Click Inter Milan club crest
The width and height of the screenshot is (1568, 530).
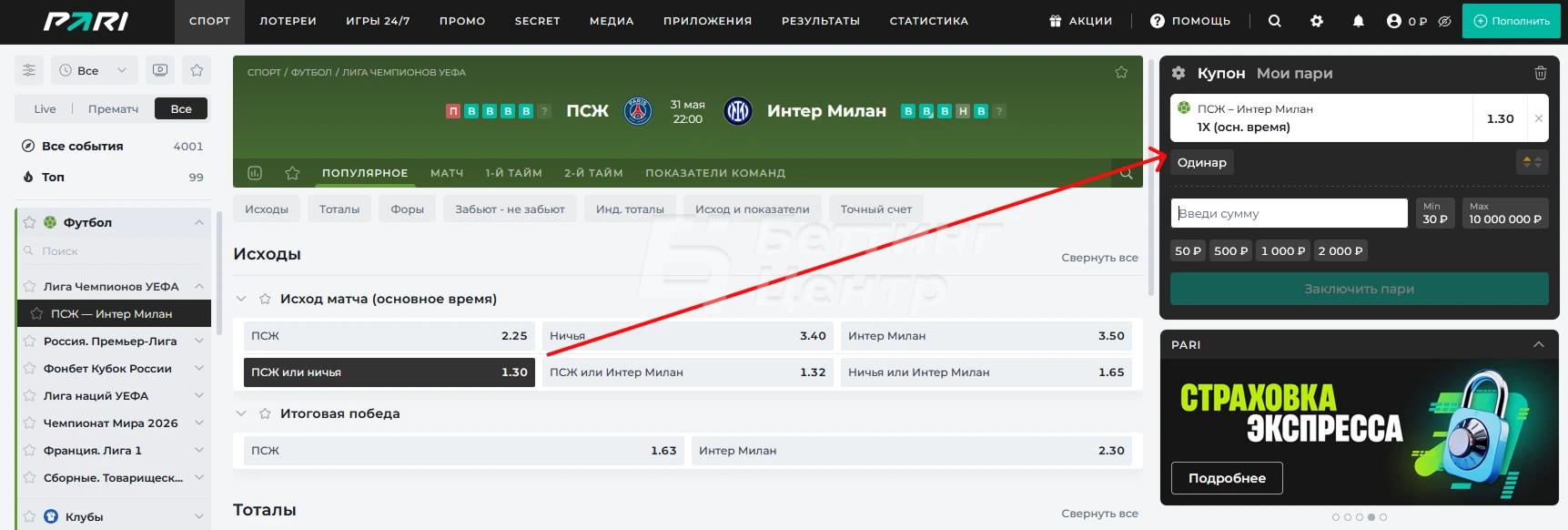pos(738,111)
